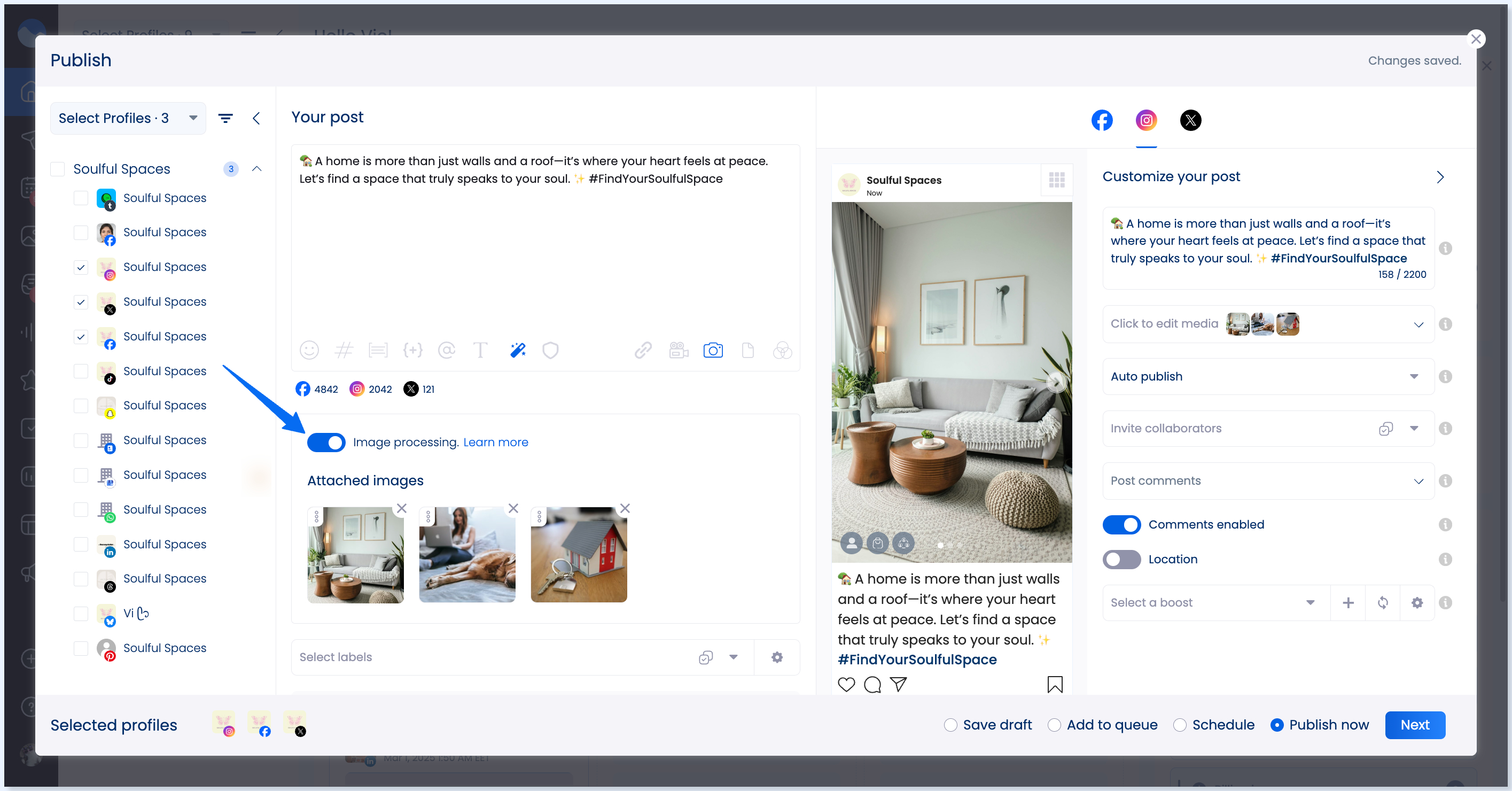Uncheck the Instagram Soulful Spaces profile

(81, 267)
